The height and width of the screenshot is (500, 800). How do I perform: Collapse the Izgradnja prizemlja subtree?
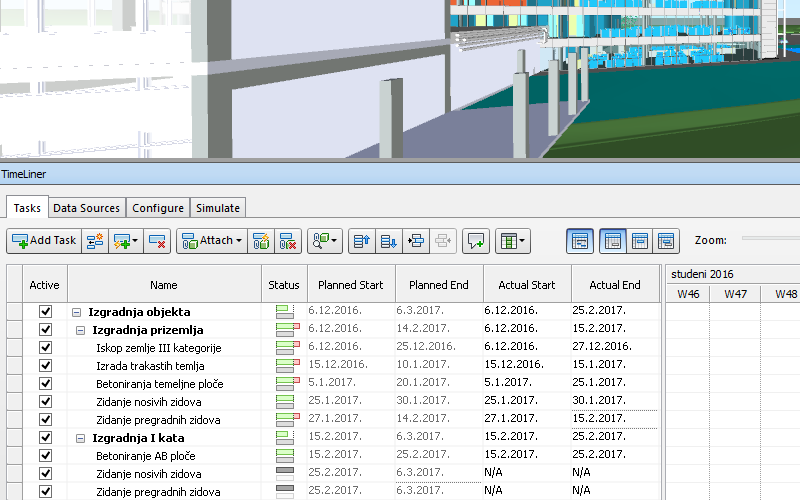81,330
